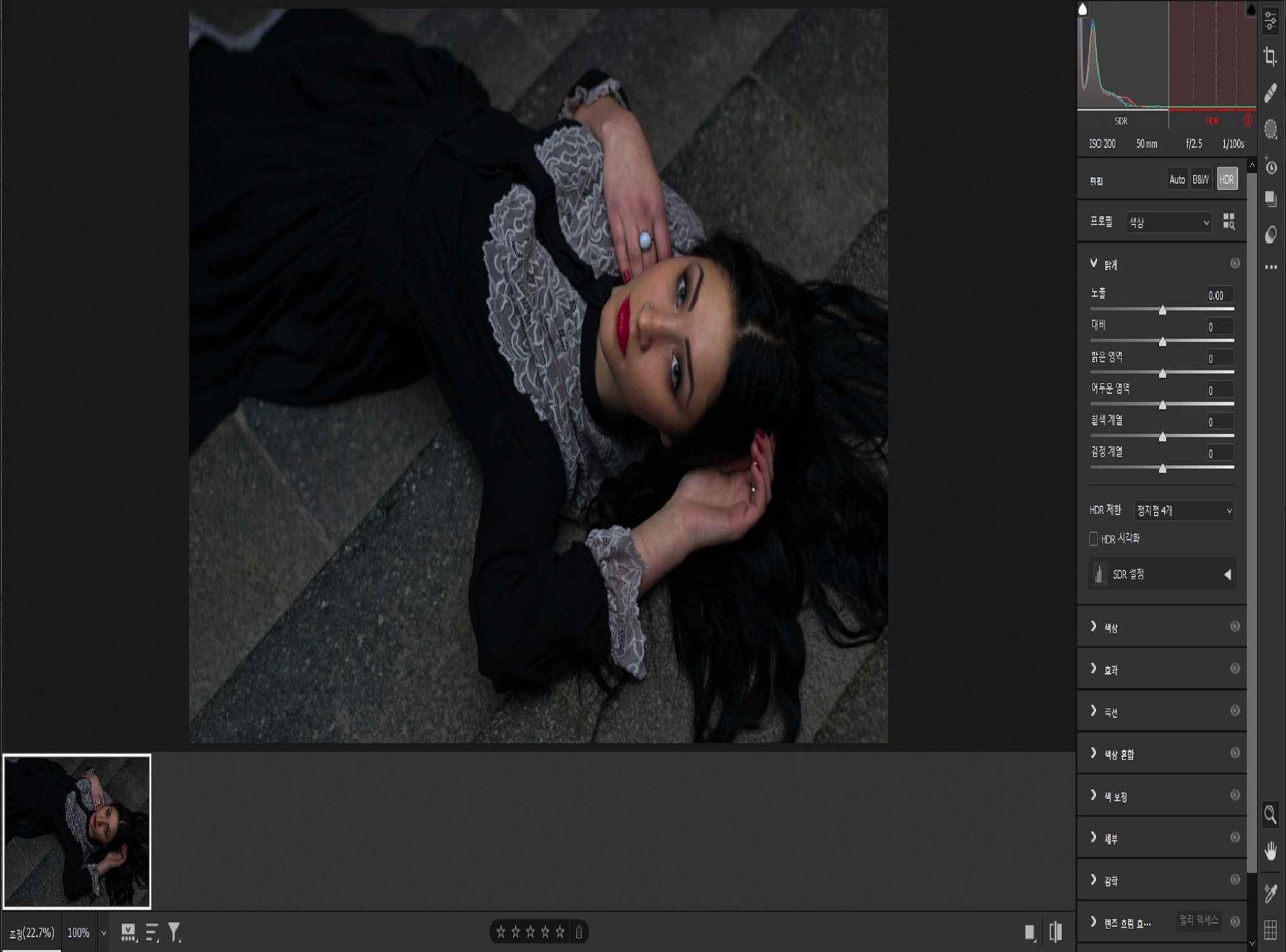Select the Red Eye removal tool
Image resolution: width=1286 pixels, height=952 pixels.
[1271, 166]
